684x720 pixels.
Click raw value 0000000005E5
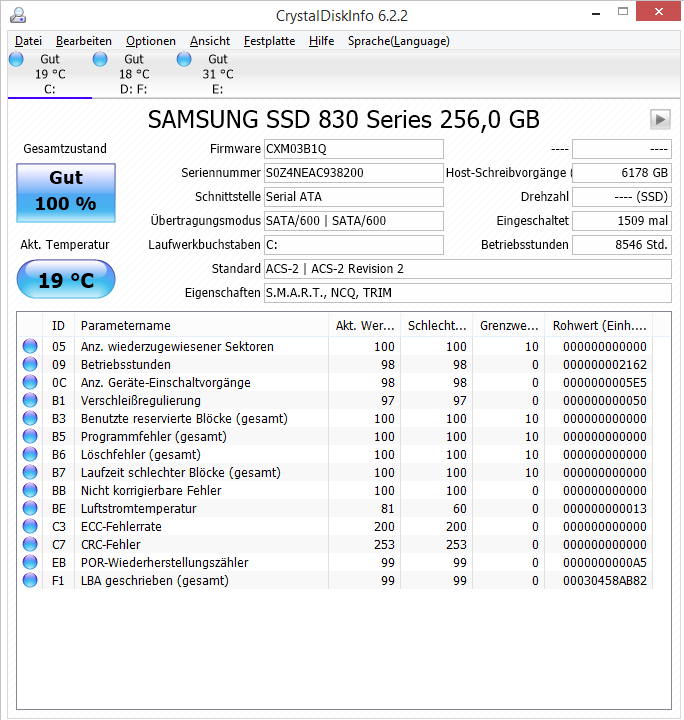pyautogui.click(x=605, y=382)
